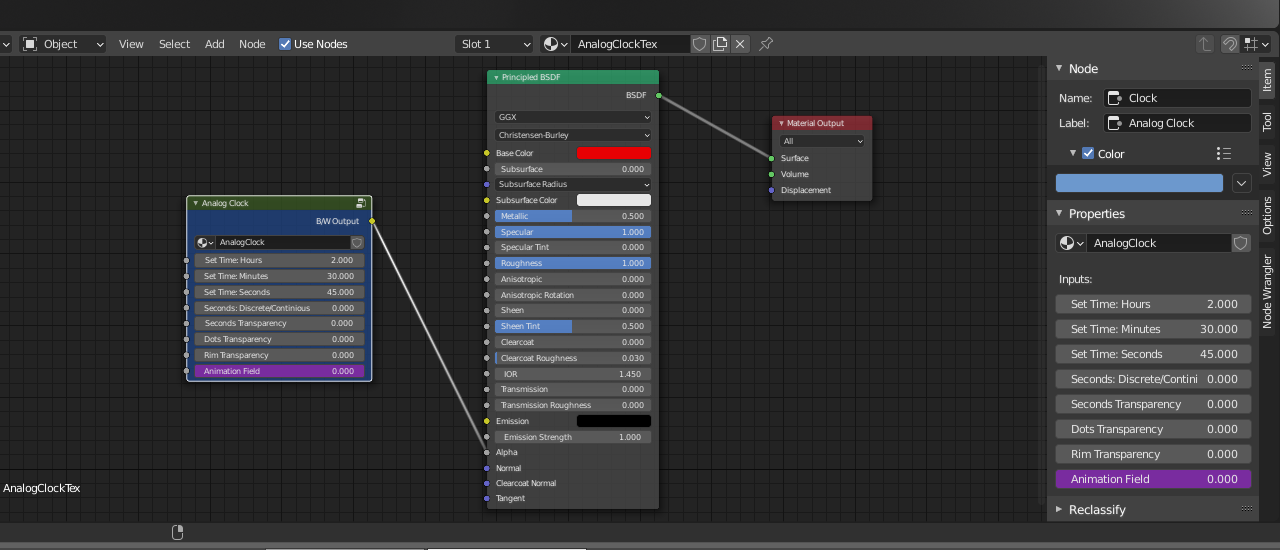
Task: Pin the node tree with pushpin icon
Action: pyautogui.click(x=766, y=44)
